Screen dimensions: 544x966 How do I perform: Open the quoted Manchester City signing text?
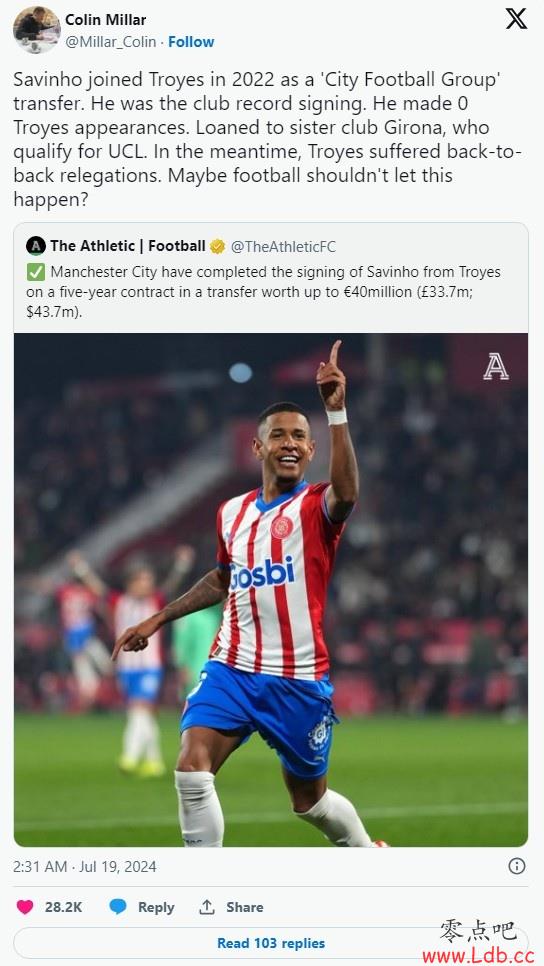[264, 291]
